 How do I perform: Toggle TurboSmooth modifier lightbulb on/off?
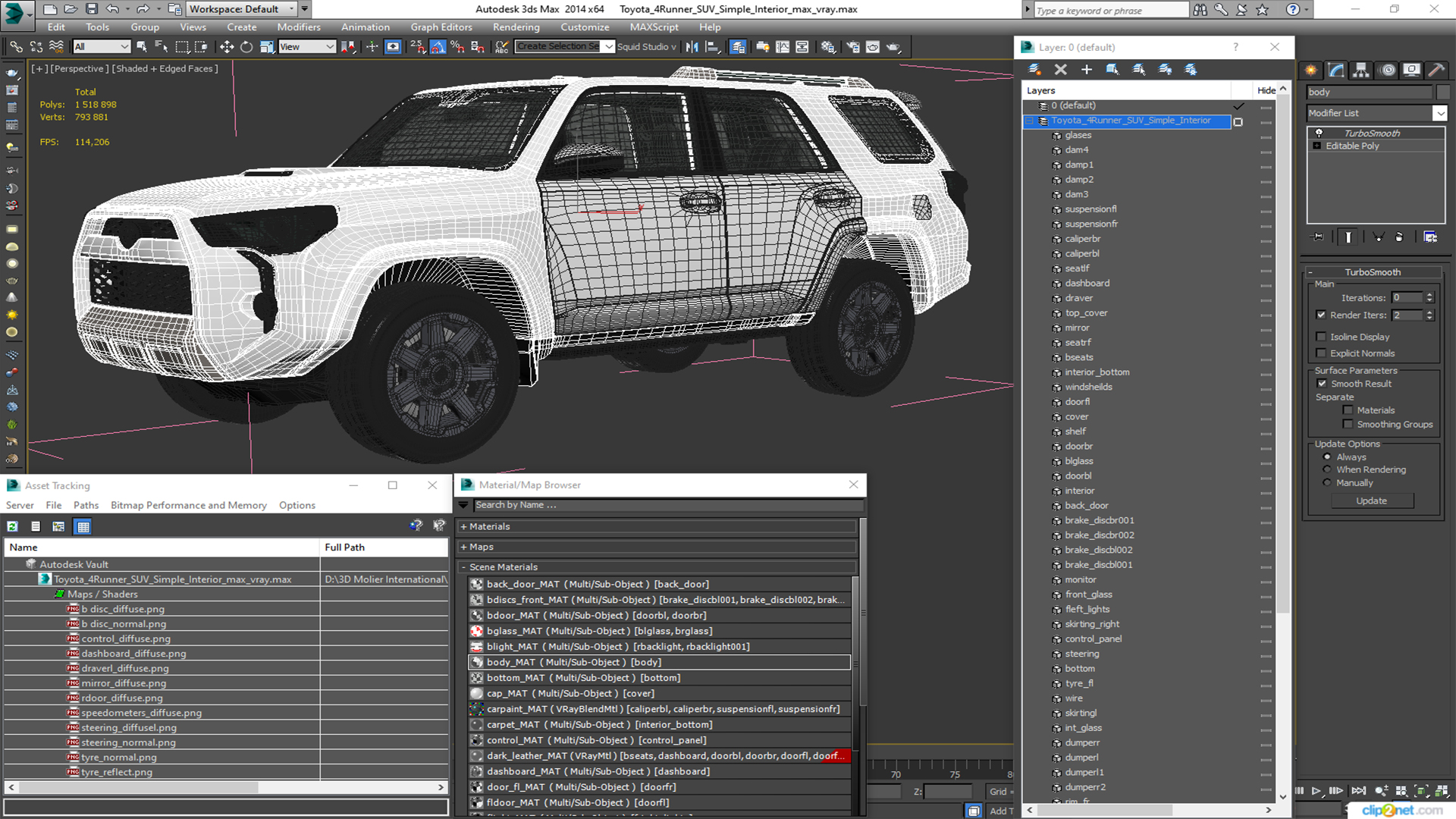[x=1319, y=133]
